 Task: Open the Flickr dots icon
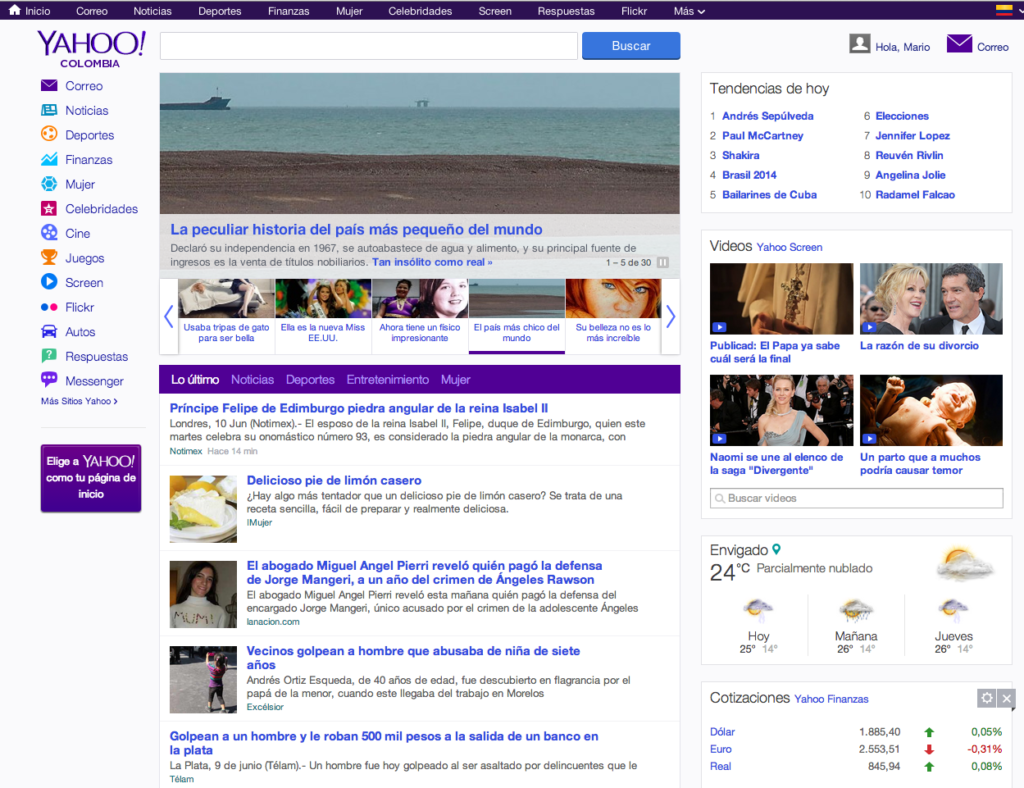49,307
